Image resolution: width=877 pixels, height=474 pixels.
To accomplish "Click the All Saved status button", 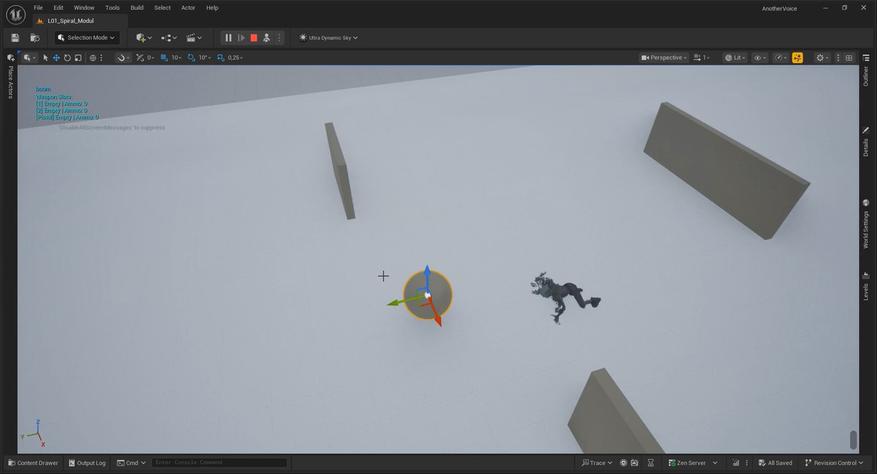I will 775,463.
